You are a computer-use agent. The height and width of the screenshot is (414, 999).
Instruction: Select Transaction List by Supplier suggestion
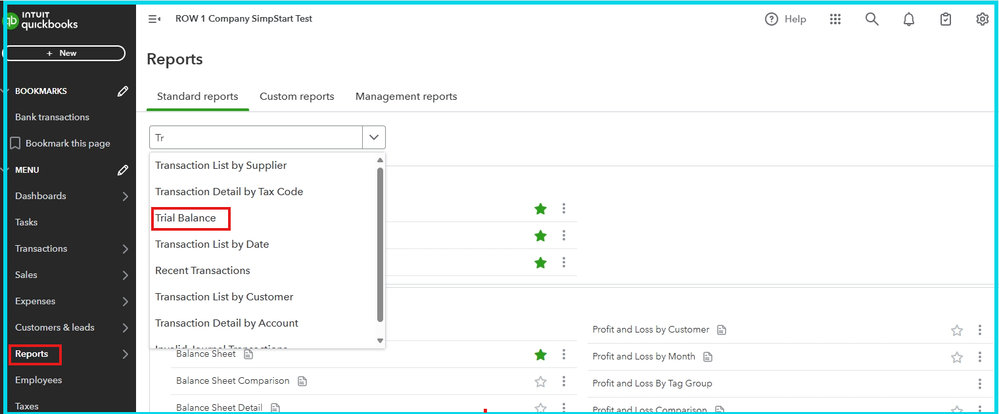click(221, 165)
